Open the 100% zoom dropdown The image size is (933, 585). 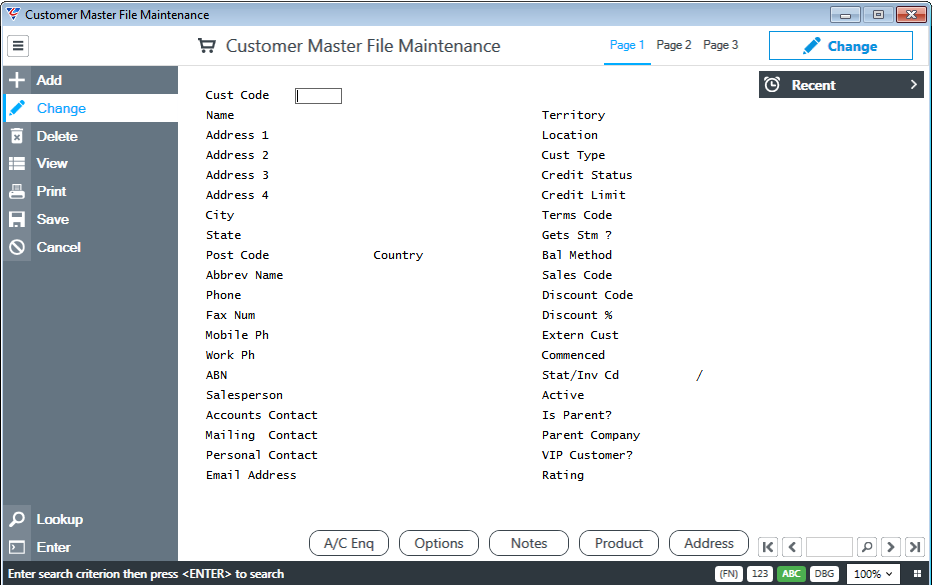(x=873, y=574)
